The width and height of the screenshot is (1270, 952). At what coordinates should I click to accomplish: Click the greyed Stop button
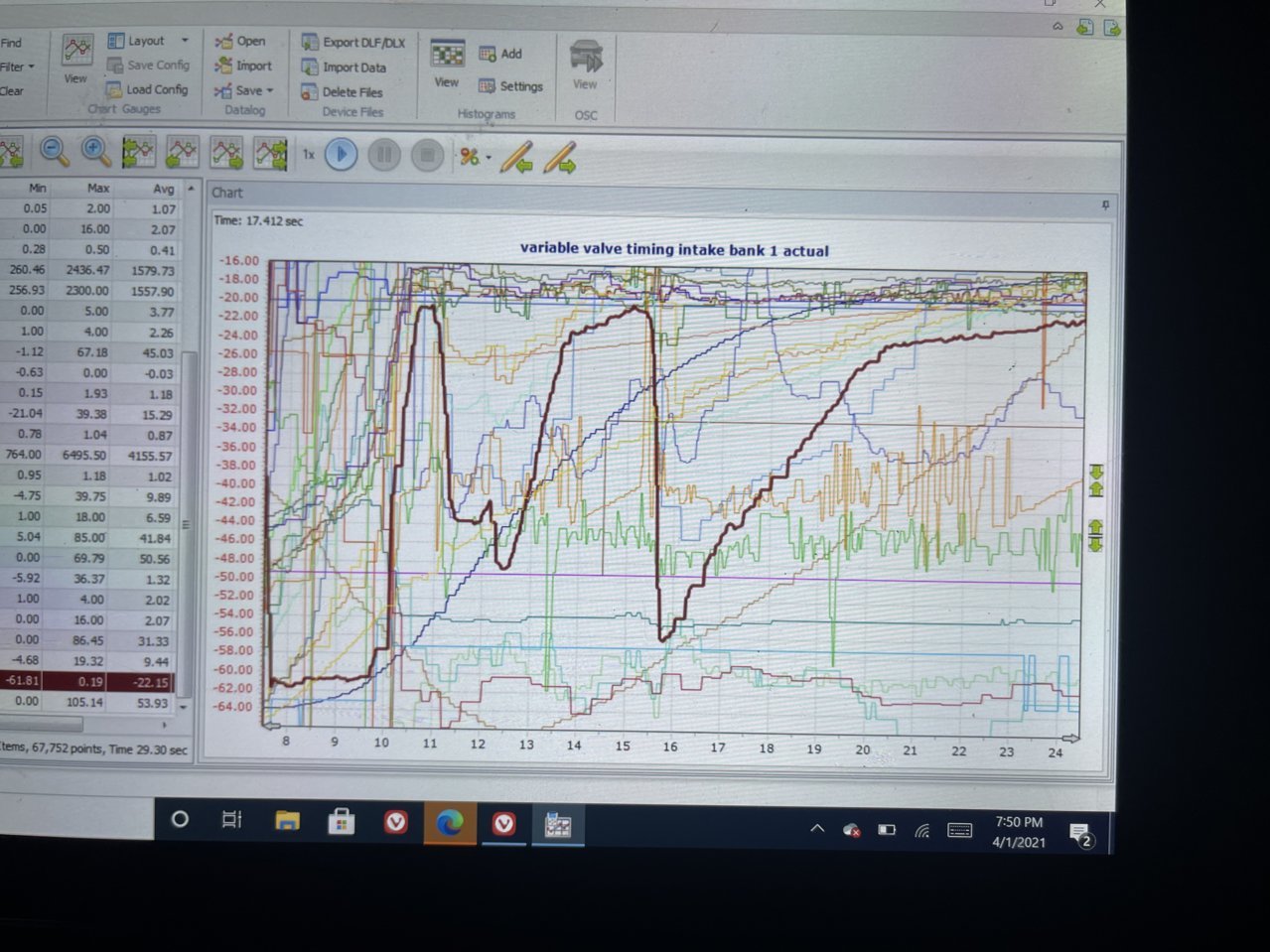pyautogui.click(x=427, y=156)
